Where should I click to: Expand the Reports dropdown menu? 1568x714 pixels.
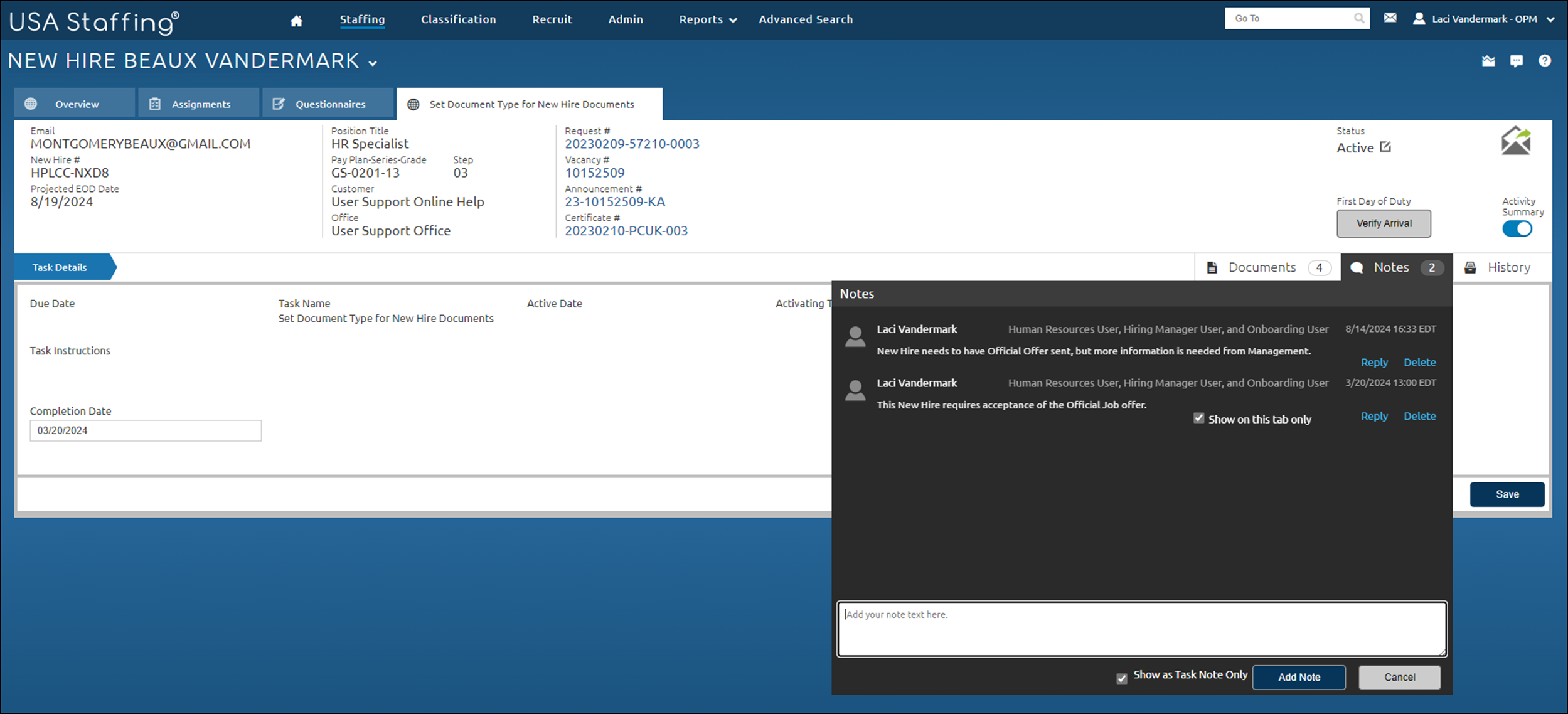coord(707,19)
